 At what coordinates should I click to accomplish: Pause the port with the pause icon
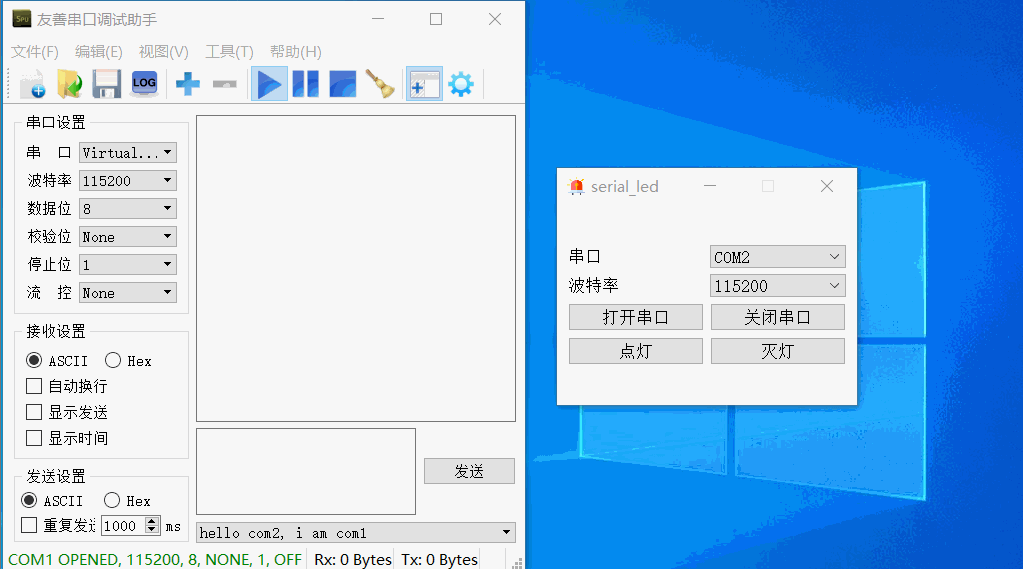click(306, 84)
